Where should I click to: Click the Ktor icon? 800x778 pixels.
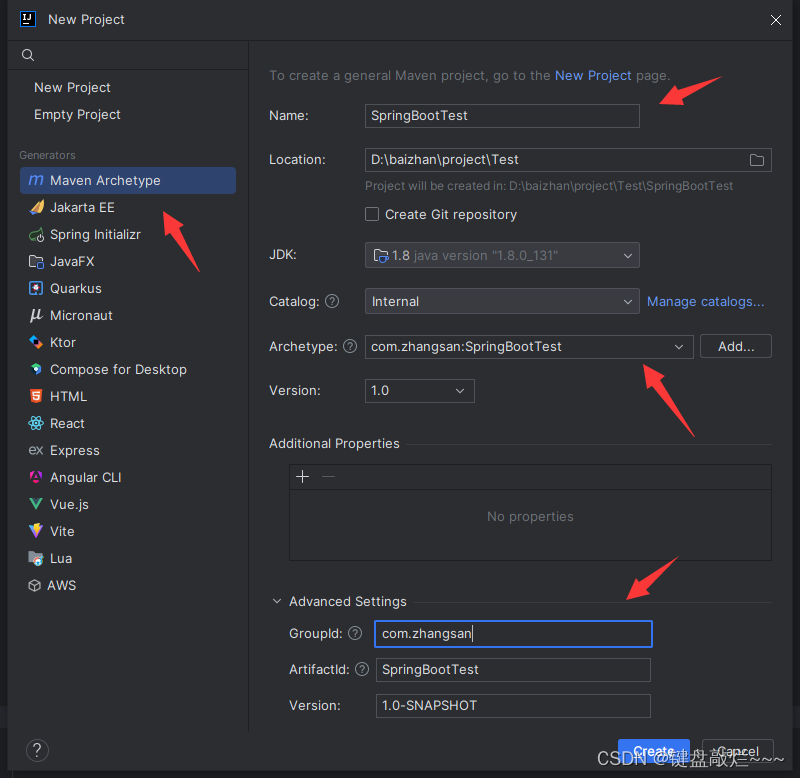click(x=36, y=342)
